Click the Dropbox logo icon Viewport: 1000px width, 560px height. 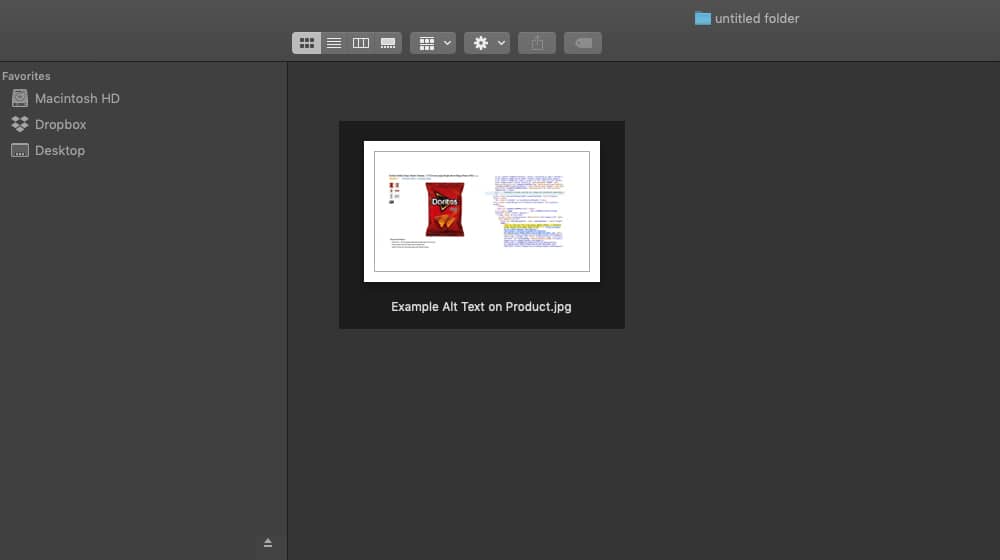coord(20,124)
